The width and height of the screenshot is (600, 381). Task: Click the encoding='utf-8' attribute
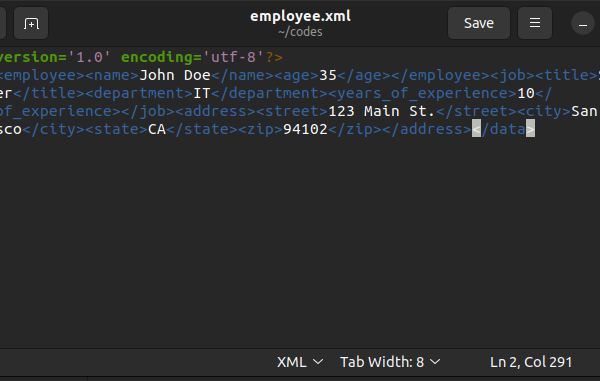point(192,57)
